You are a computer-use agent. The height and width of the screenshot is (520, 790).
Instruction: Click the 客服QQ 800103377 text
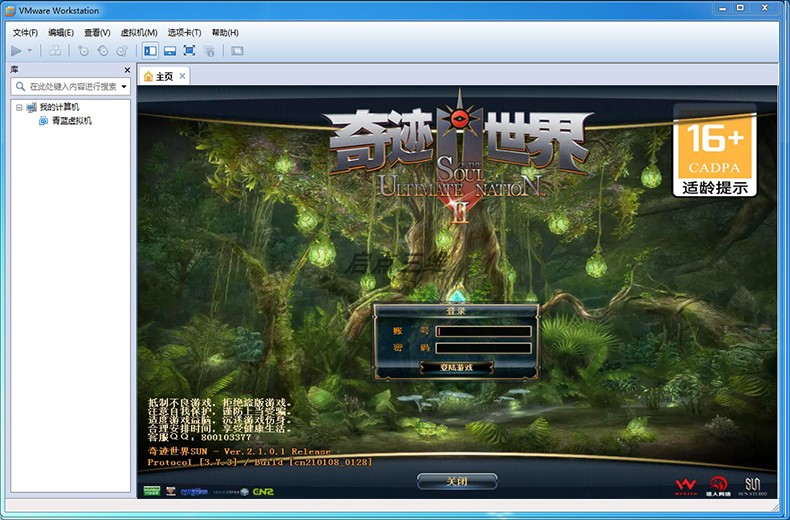tap(199, 437)
